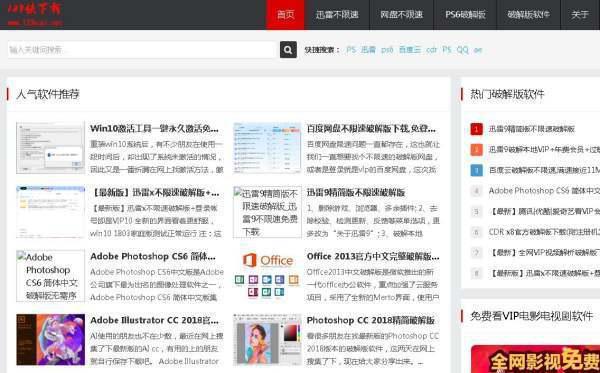Open the 迅雷9精简版 broken image thumbnail
This screenshot has height=373, width=600.
click(x=267, y=212)
